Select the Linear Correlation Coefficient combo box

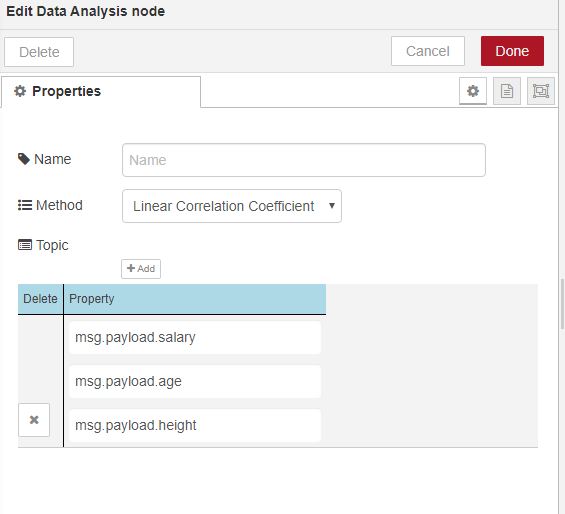pyautogui.click(x=232, y=206)
